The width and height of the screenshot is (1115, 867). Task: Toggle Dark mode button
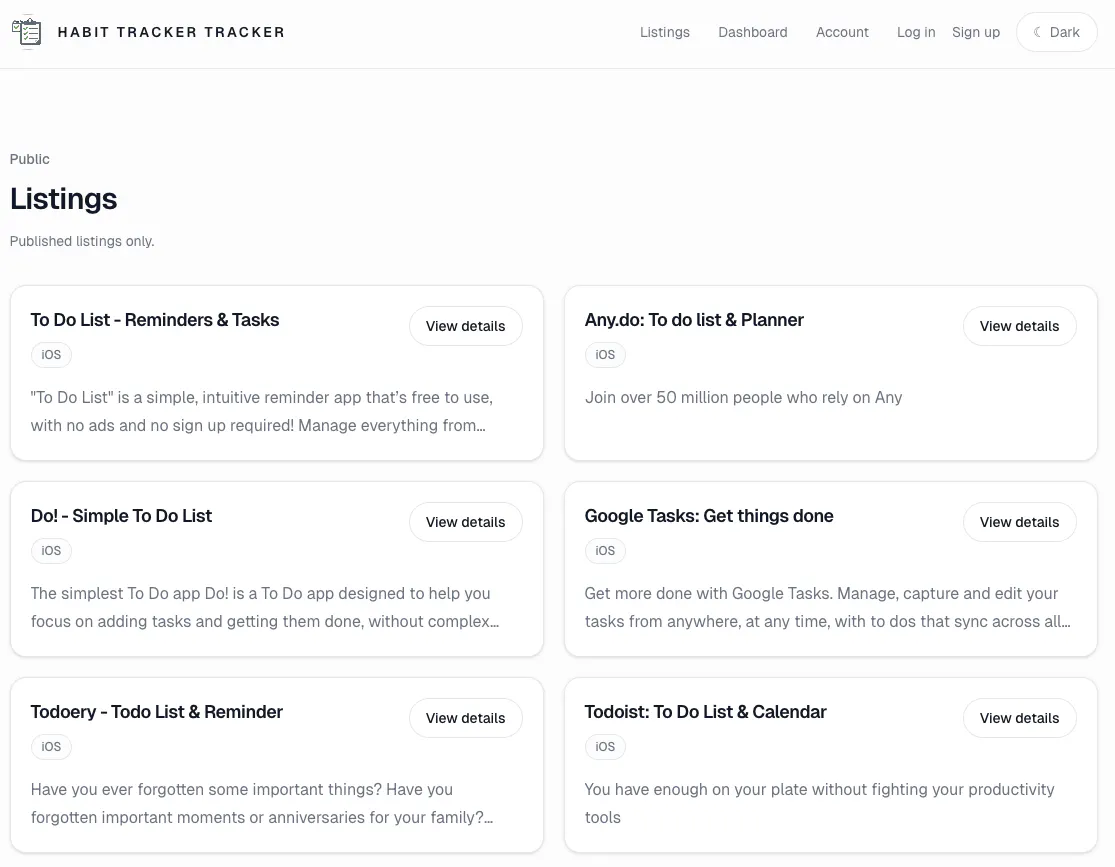pos(1057,32)
